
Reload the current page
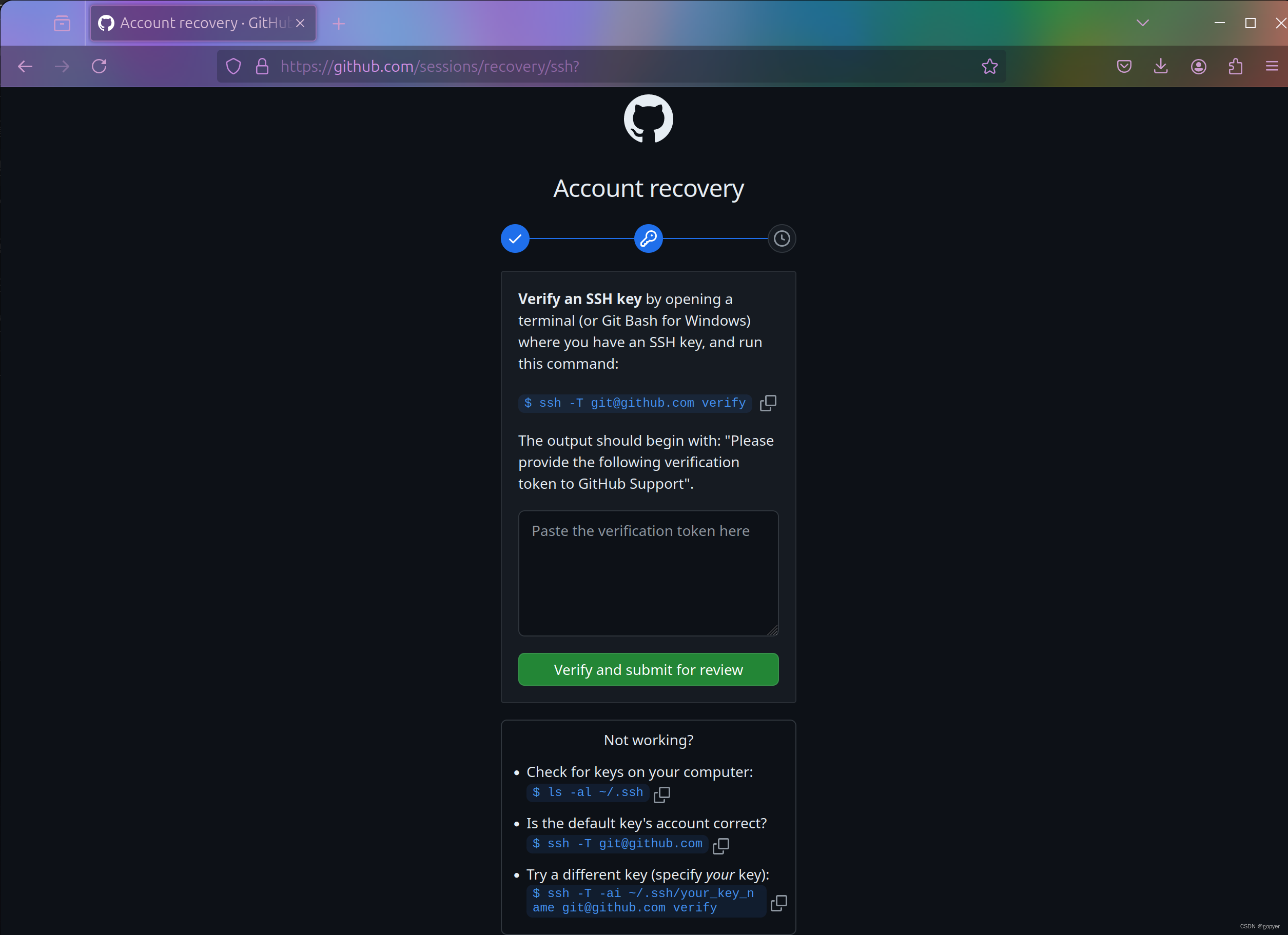point(100,67)
